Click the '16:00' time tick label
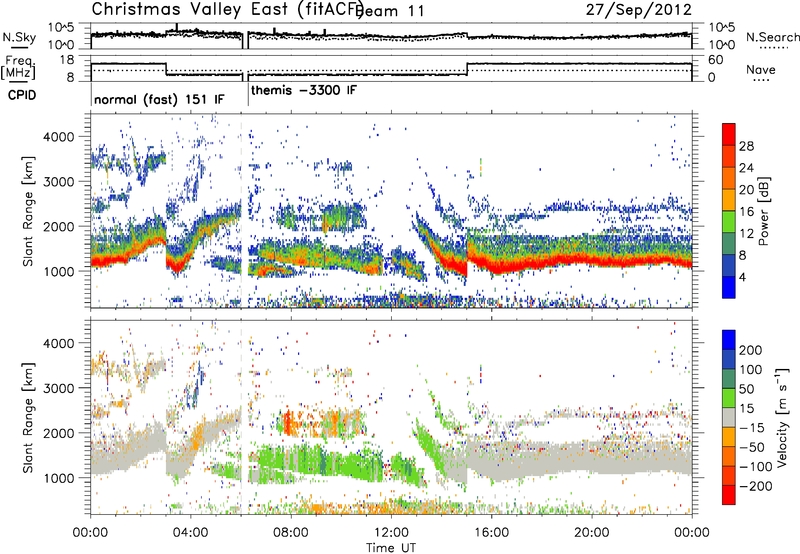The width and height of the screenshot is (800, 554). pos(491,533)
